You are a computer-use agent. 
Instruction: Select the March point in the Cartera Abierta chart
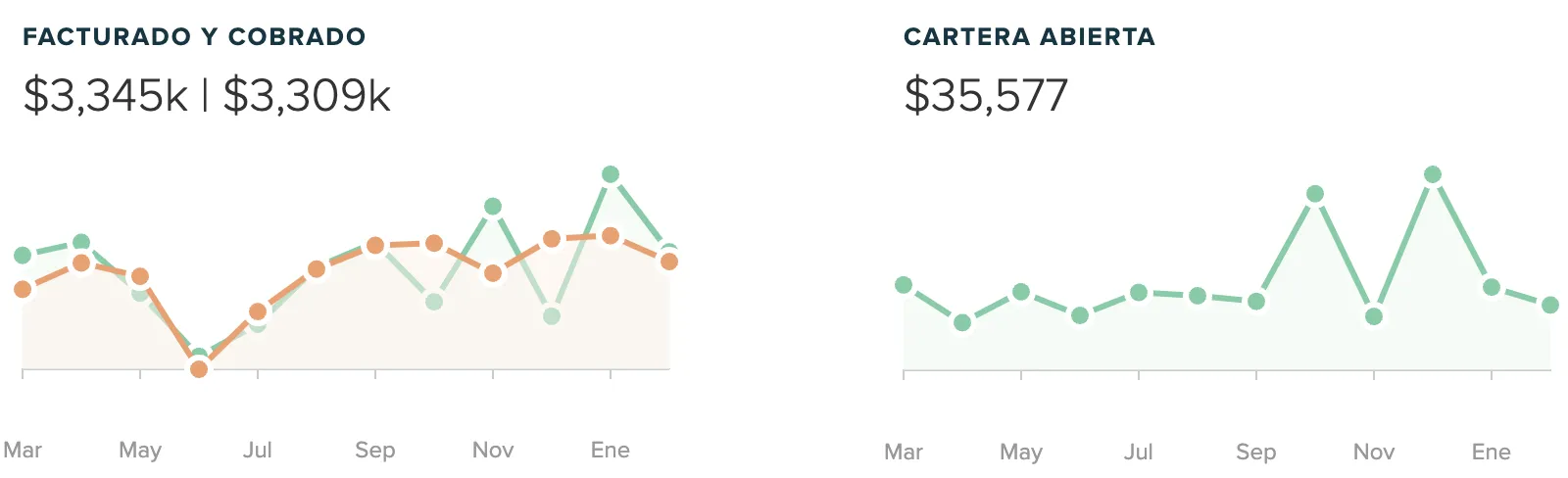904,285
